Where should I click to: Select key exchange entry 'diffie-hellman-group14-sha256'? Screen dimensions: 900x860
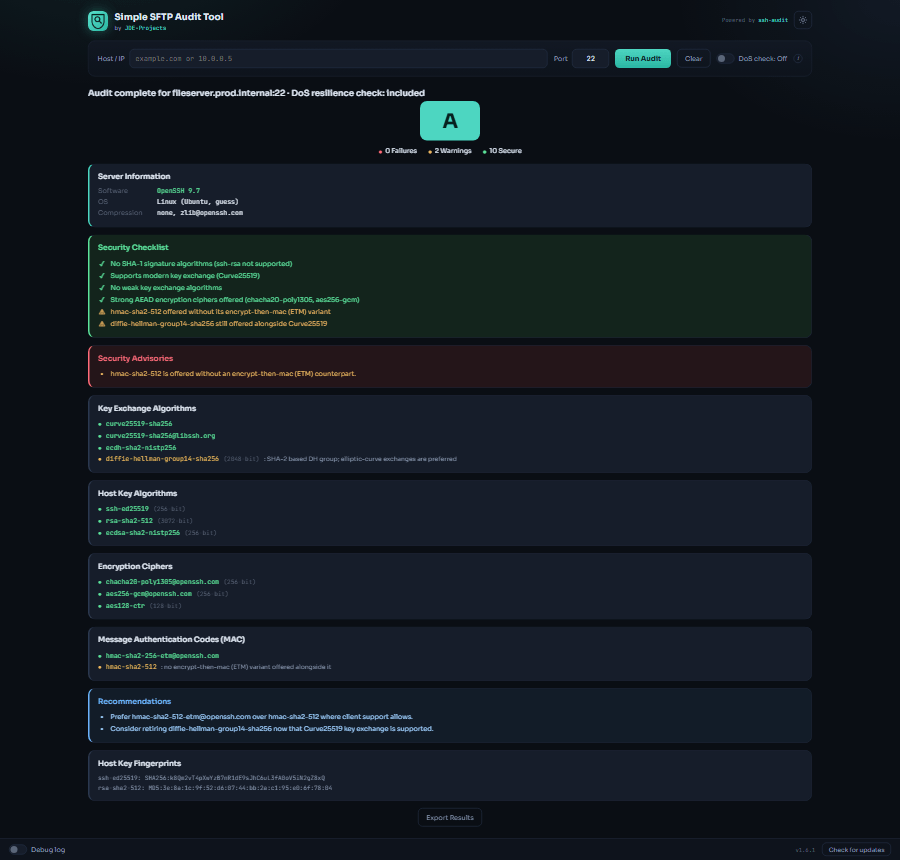[162, 459]
